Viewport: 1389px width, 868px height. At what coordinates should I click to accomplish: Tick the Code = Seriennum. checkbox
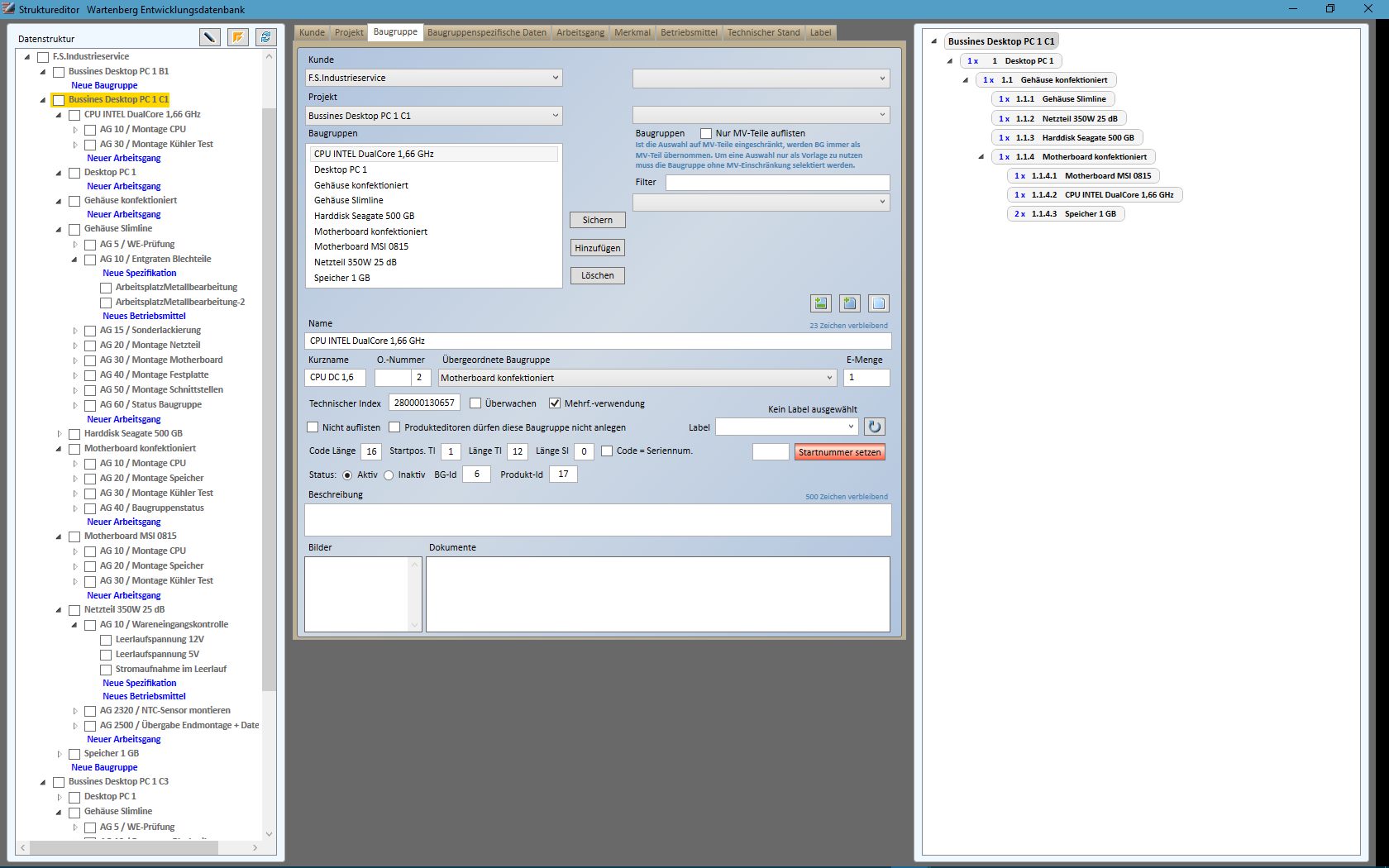(607, 451)
